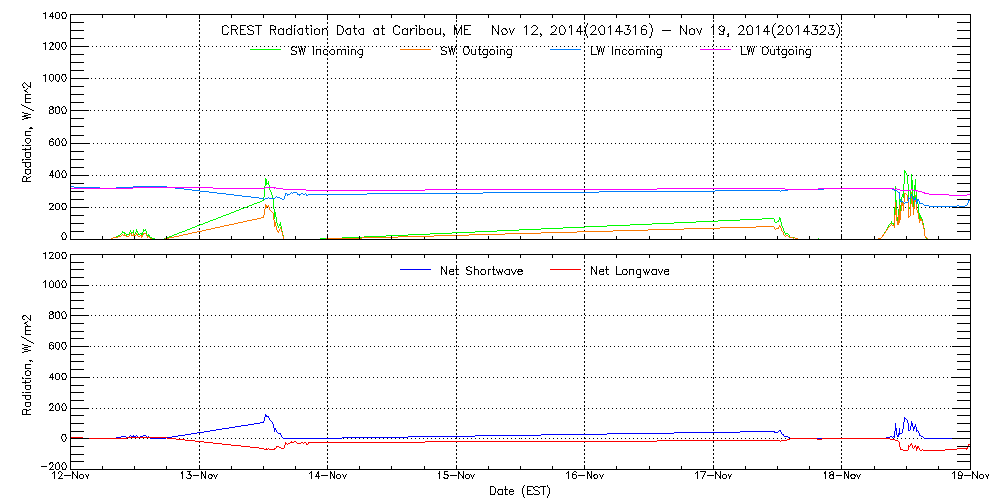Click the Date (EST) axis title
1000x500 pixels.
coord(521,491)
